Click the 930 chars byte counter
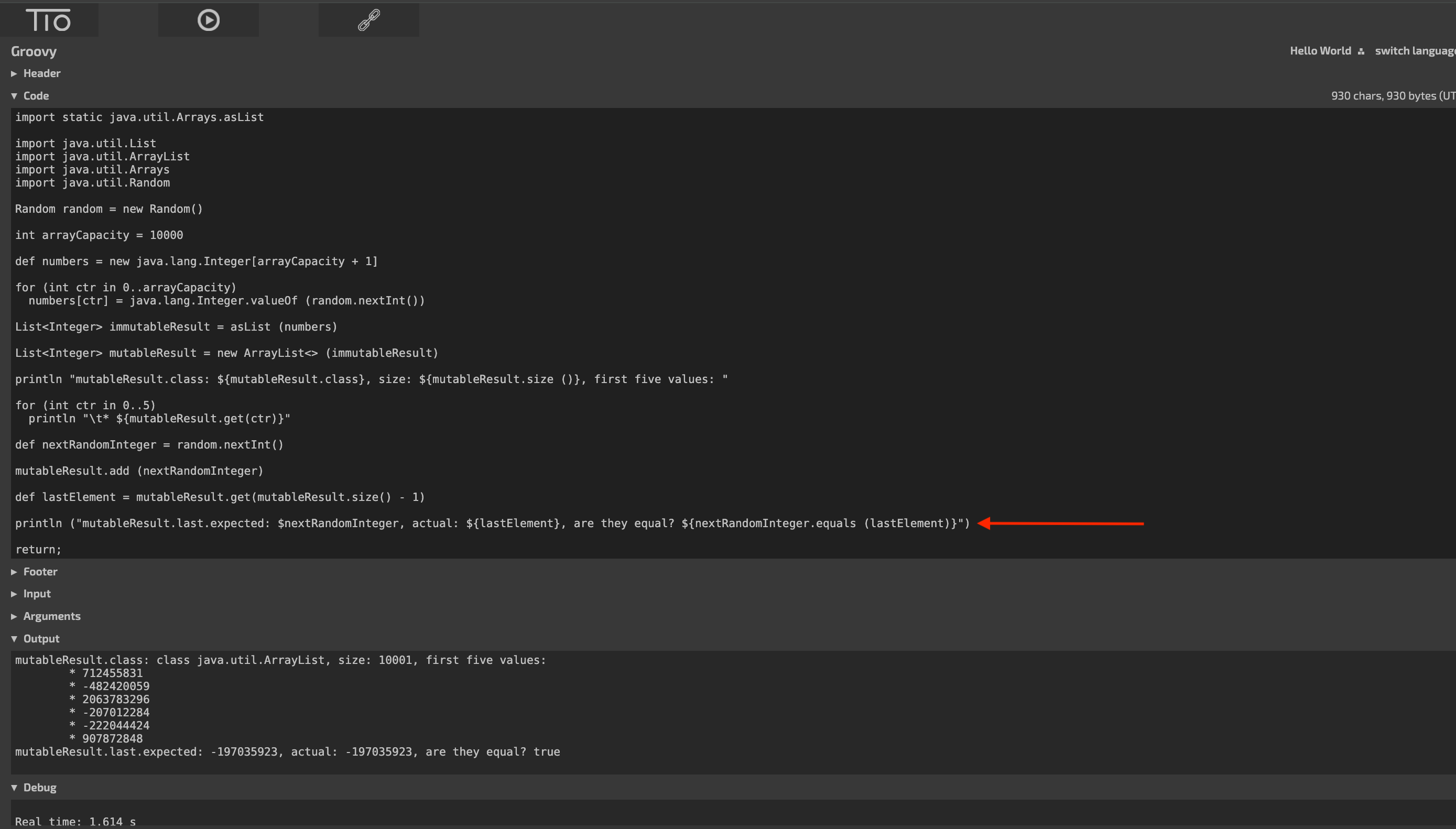Image resolution: width=1456 pixels, height=829 pixels. [1392, 96]
